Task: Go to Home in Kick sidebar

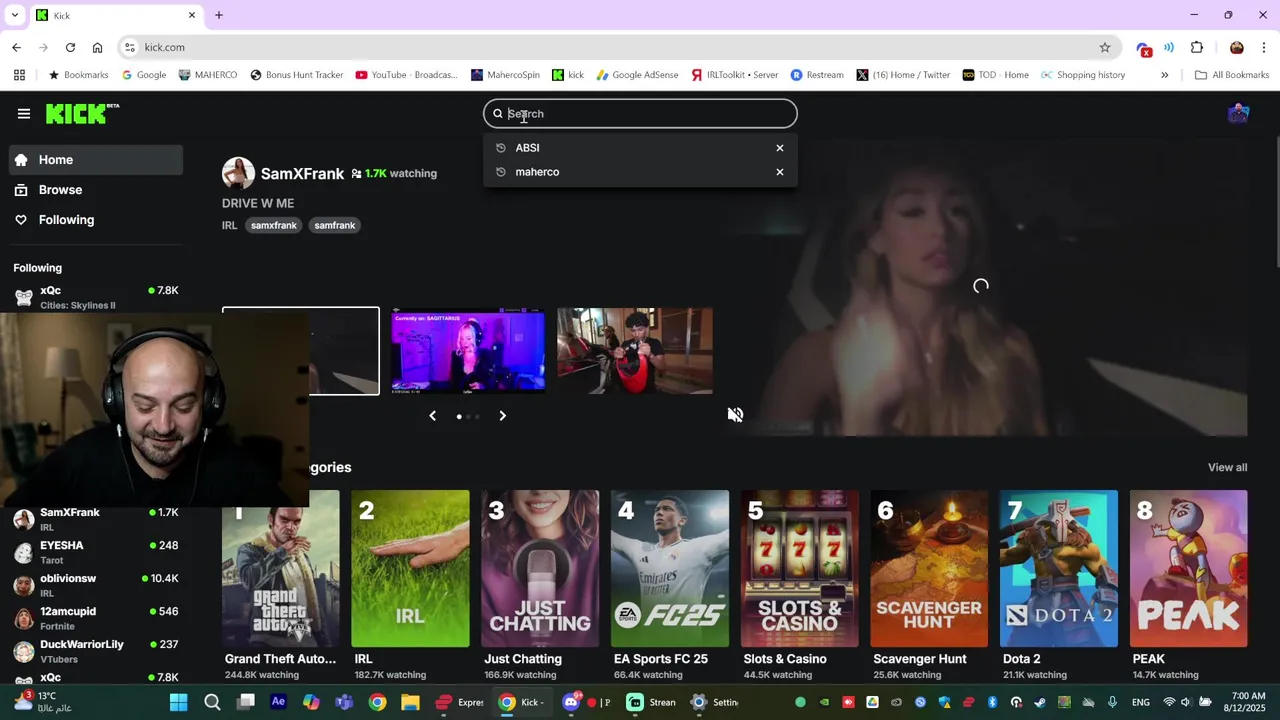Action: (96, 160)
